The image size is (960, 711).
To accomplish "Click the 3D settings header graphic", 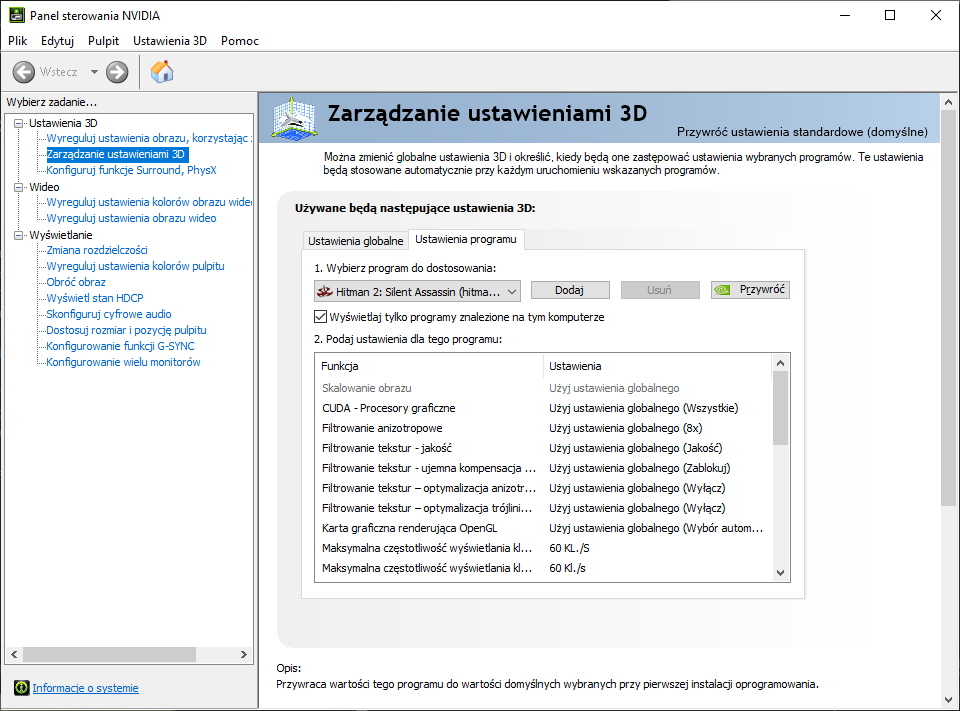I will pos(294,119).
